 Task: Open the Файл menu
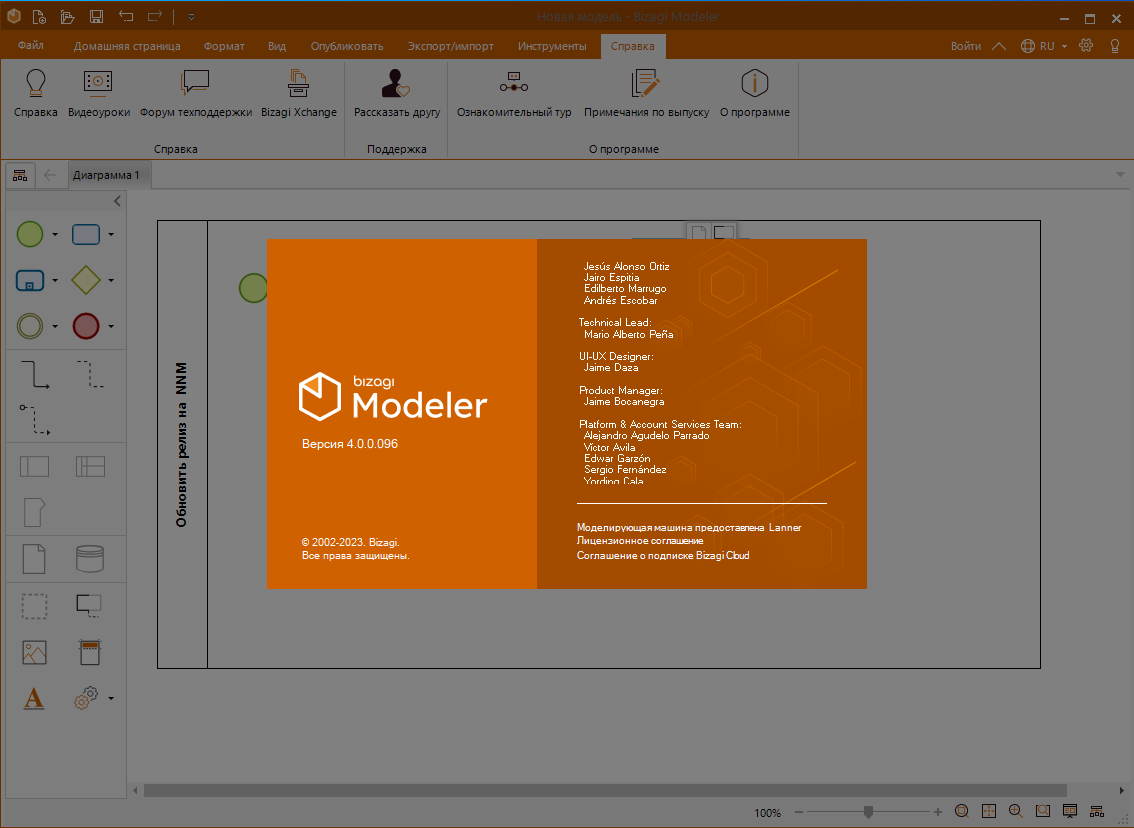(x=30, y=46)
